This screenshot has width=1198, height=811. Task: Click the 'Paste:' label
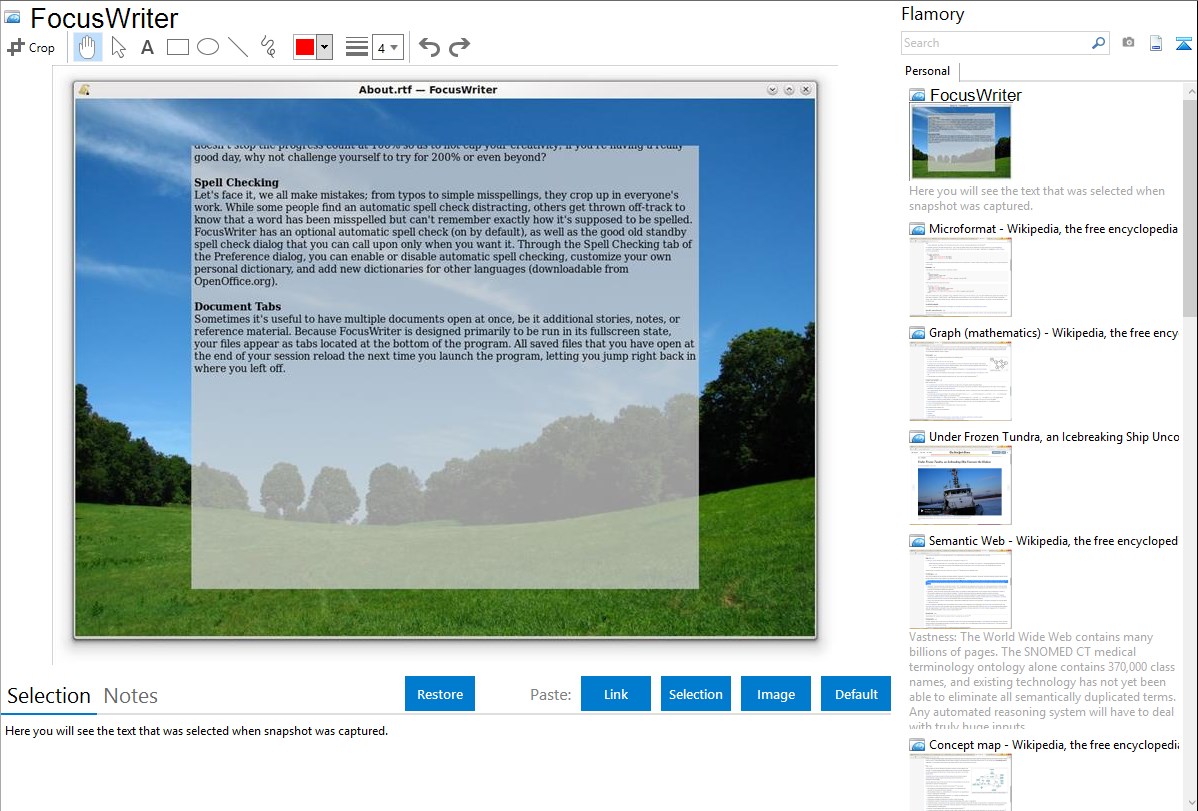point(551,694)
